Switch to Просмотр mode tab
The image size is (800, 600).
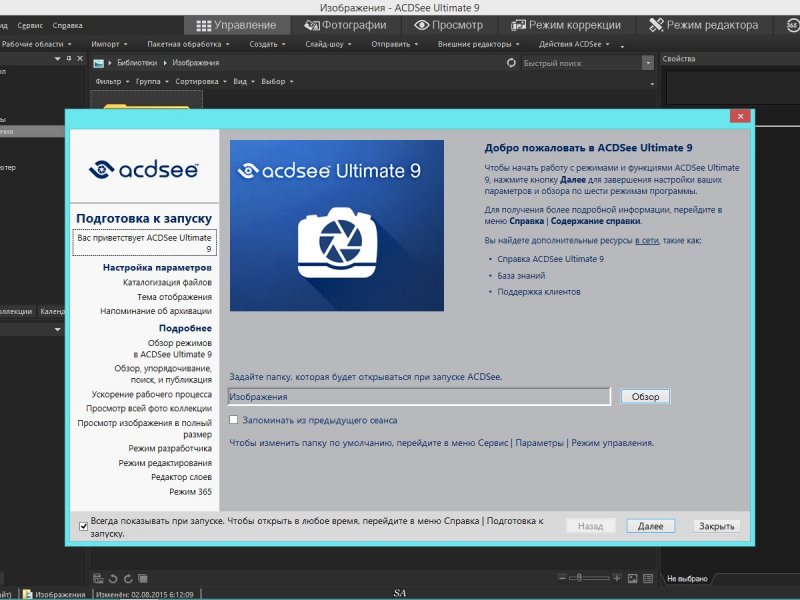click(x=448, y=25)
